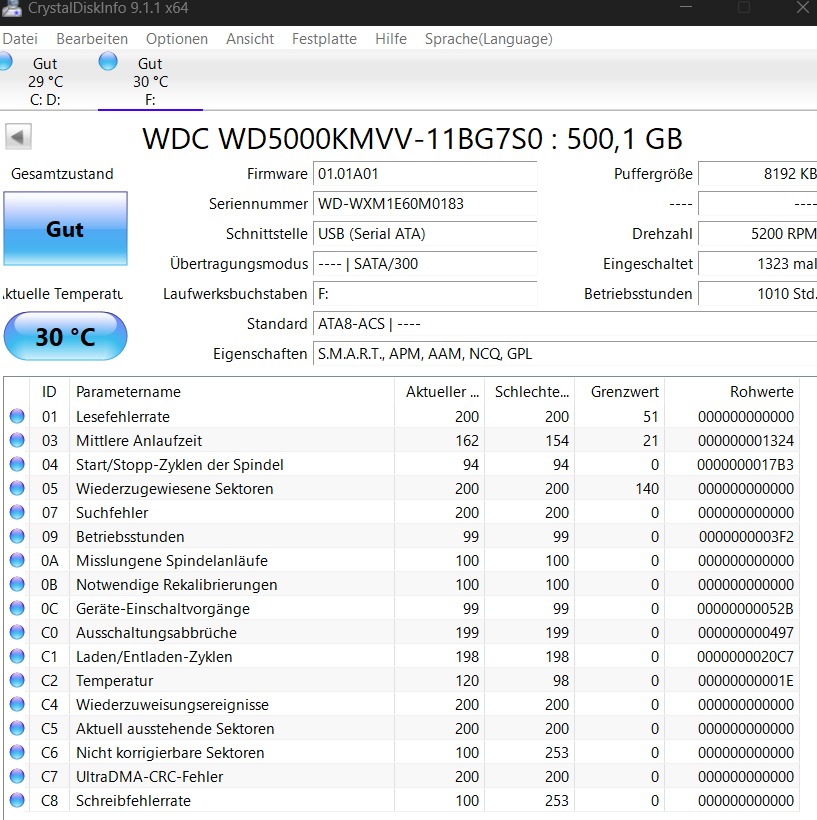This screenshot has width=817, height=820.
Task: Select the F: disk tab
Action: (150, 81)
